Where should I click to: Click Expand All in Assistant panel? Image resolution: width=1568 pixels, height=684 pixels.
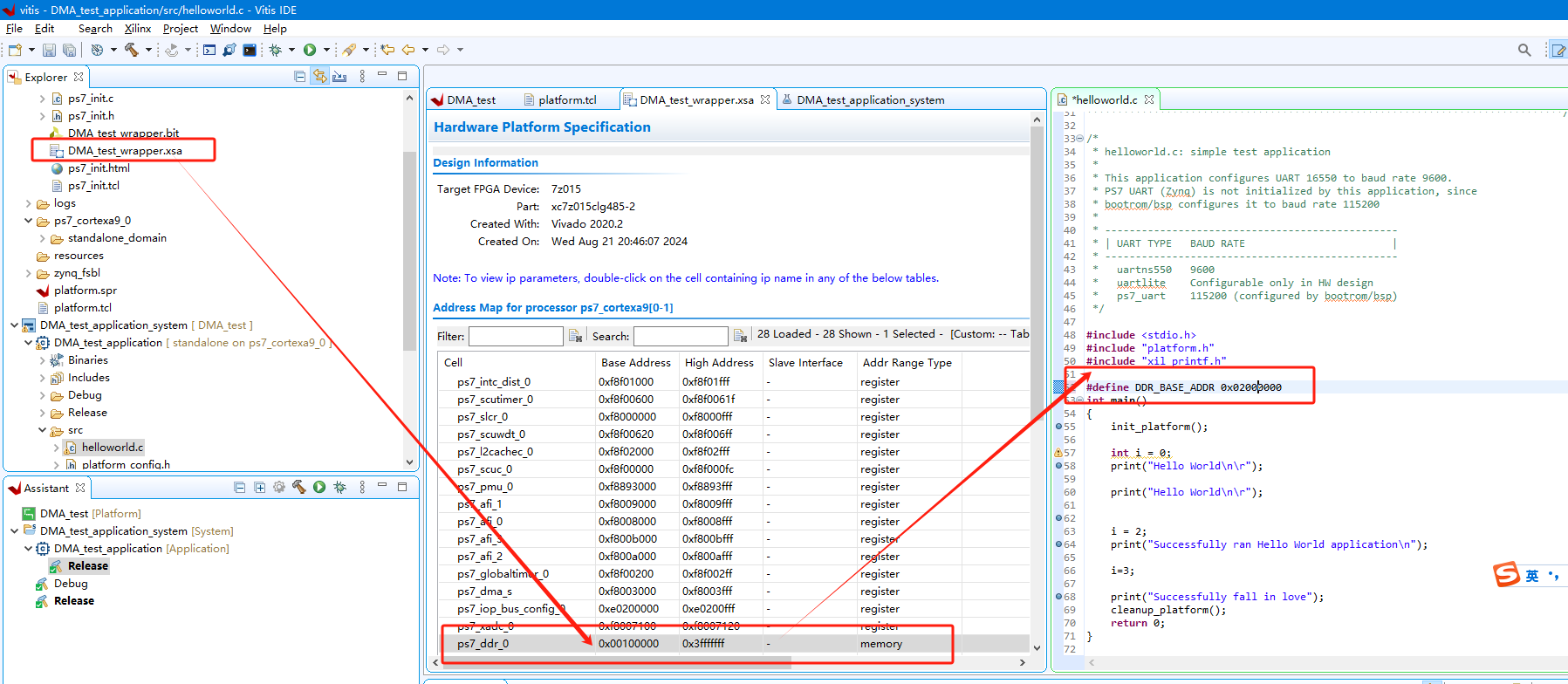click(x=260, y=488)
